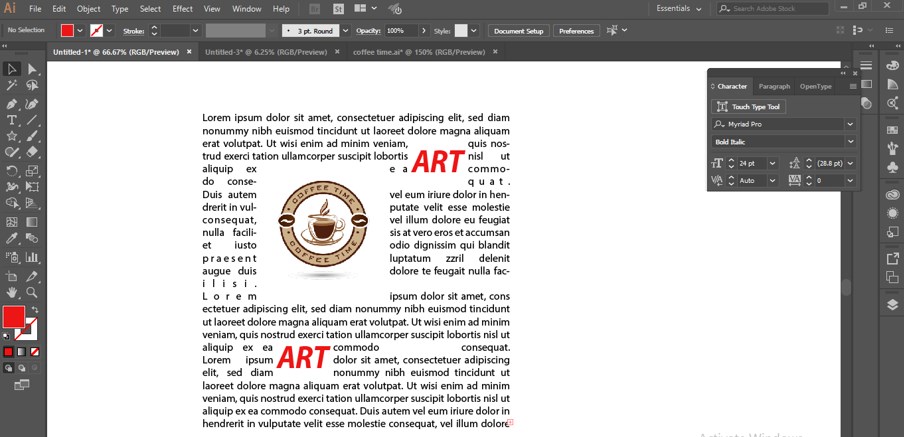Click in the Search Adobe Stock field
Screen dimensions: 904x437
click(773, 9)
